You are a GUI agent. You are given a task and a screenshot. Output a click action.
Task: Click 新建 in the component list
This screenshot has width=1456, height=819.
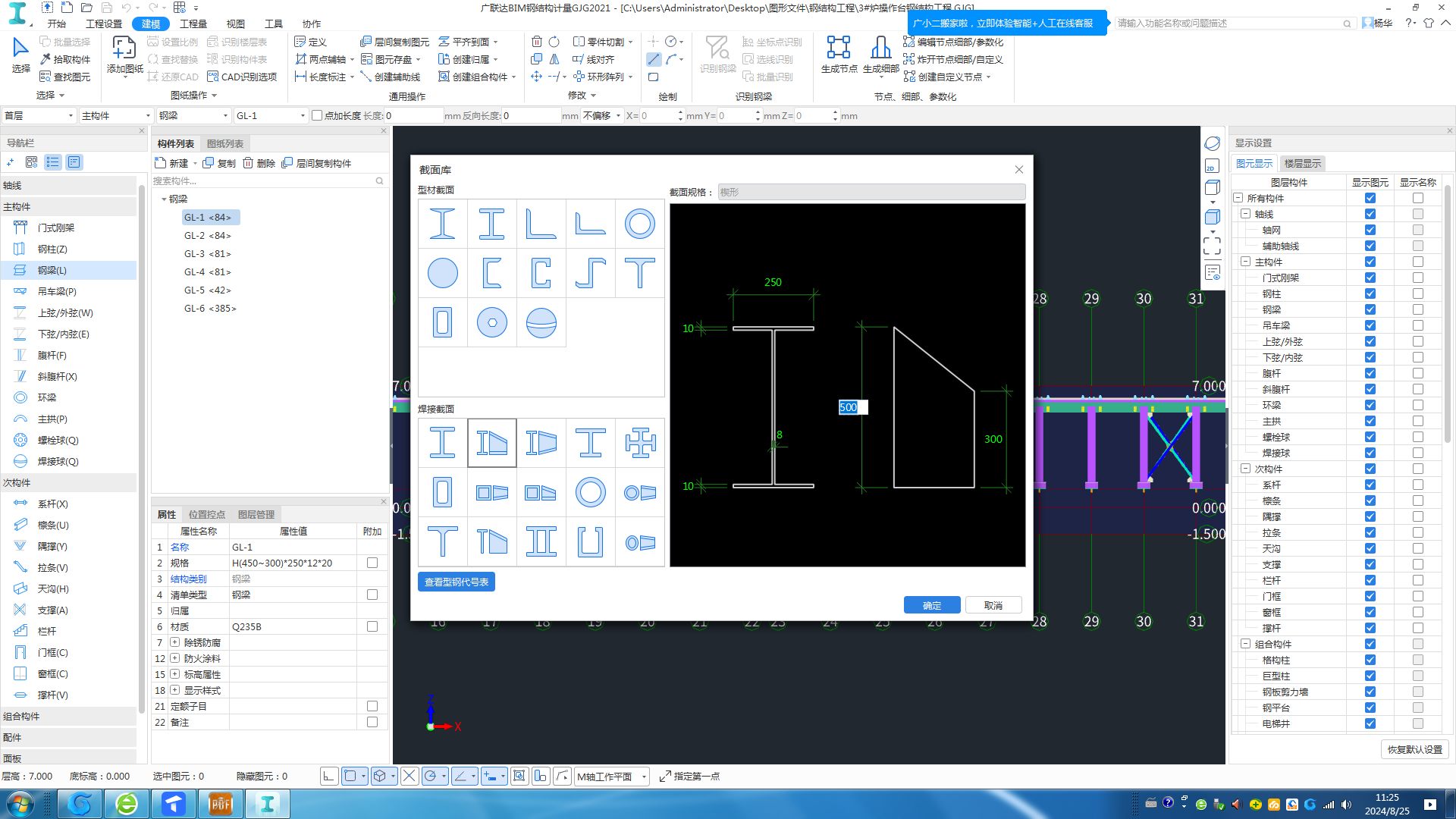pyautogui.click(x=172, y=163)
